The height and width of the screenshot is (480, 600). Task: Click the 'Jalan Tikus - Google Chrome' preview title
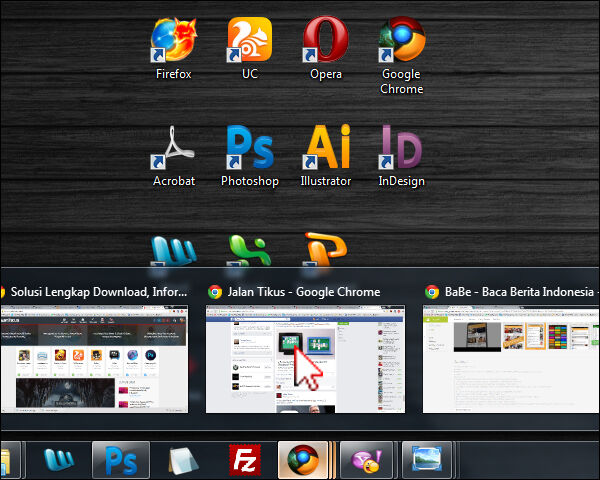click(x=304, y=292)
